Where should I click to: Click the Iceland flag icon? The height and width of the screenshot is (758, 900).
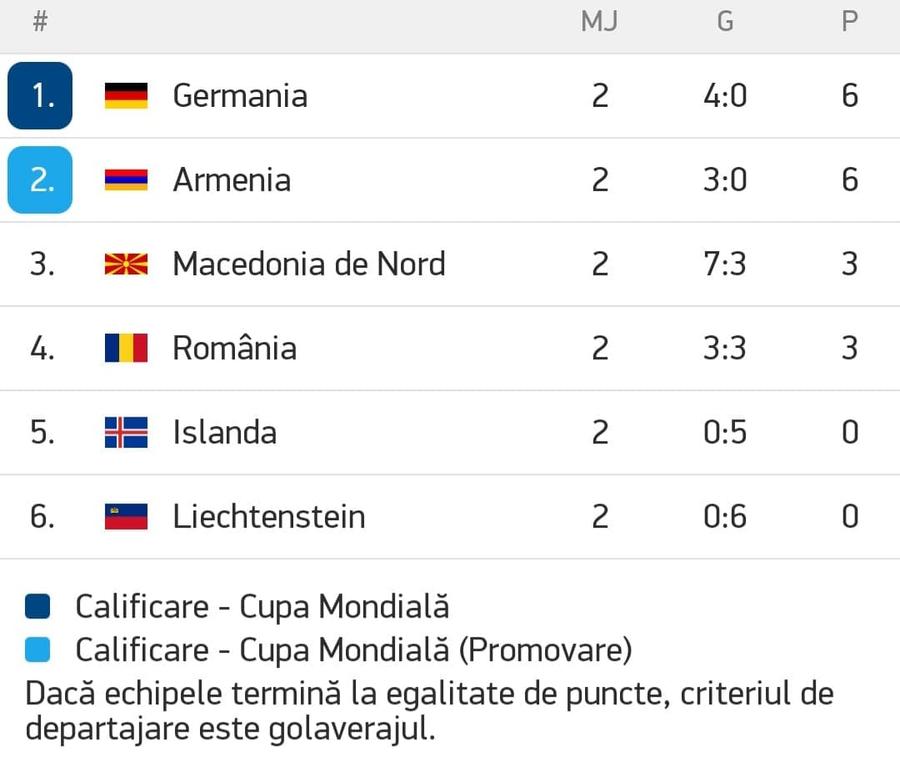click(126, 432)
